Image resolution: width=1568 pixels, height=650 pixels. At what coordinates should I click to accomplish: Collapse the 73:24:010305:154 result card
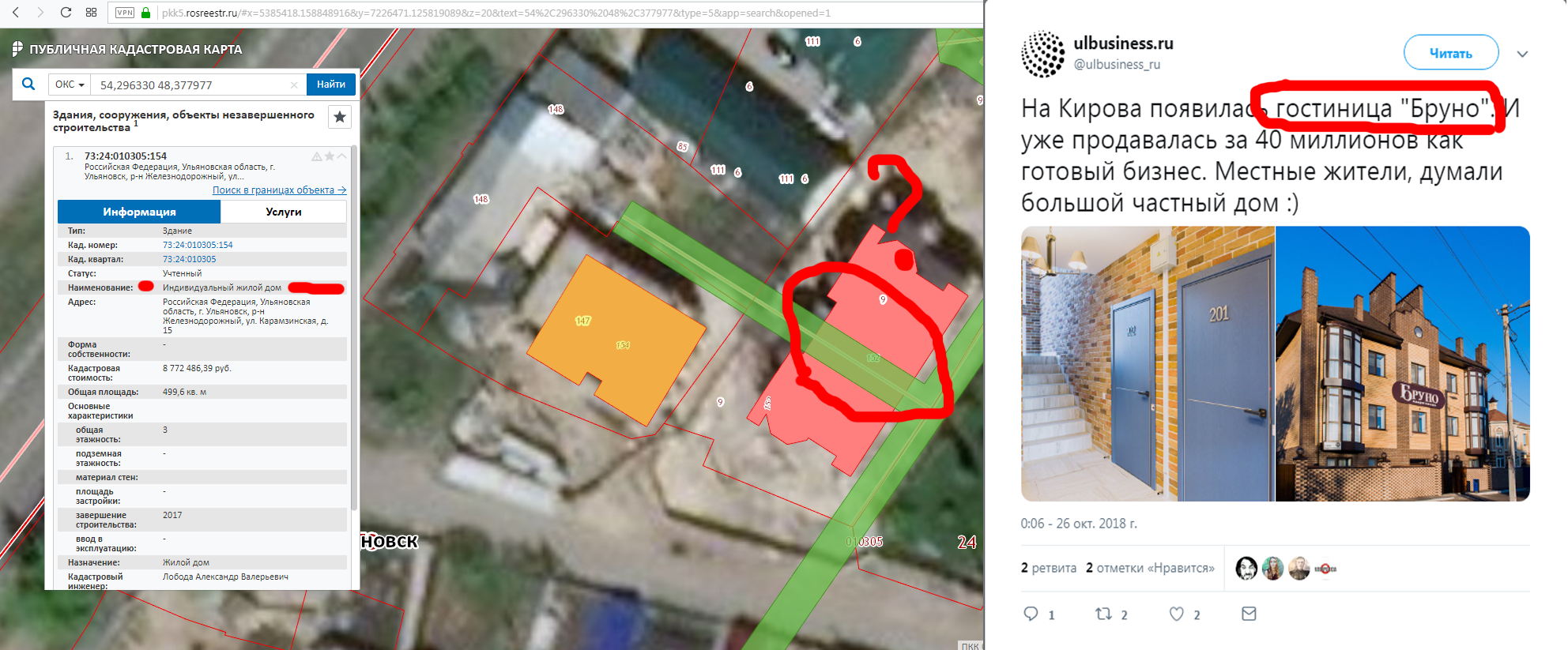(342, 156)
